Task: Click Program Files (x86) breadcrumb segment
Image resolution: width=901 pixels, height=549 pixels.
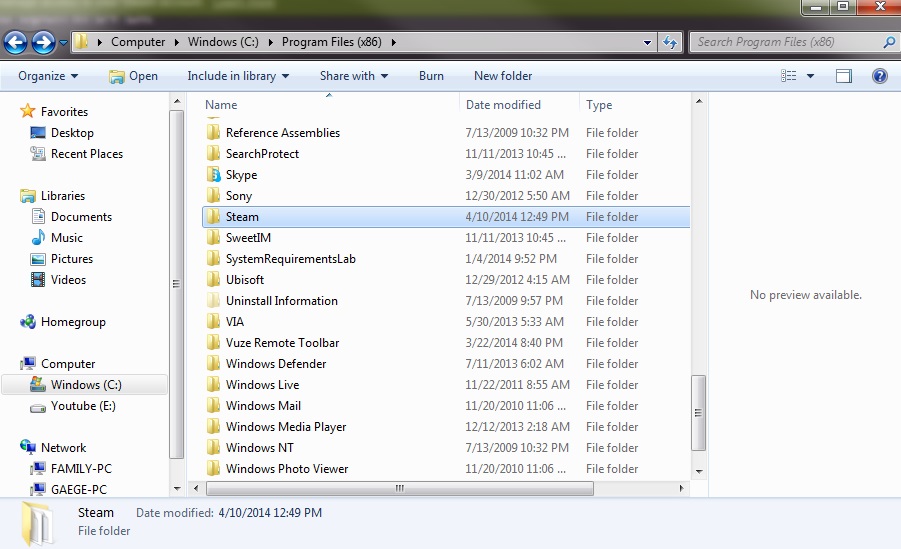Action: tap(332, 42)
